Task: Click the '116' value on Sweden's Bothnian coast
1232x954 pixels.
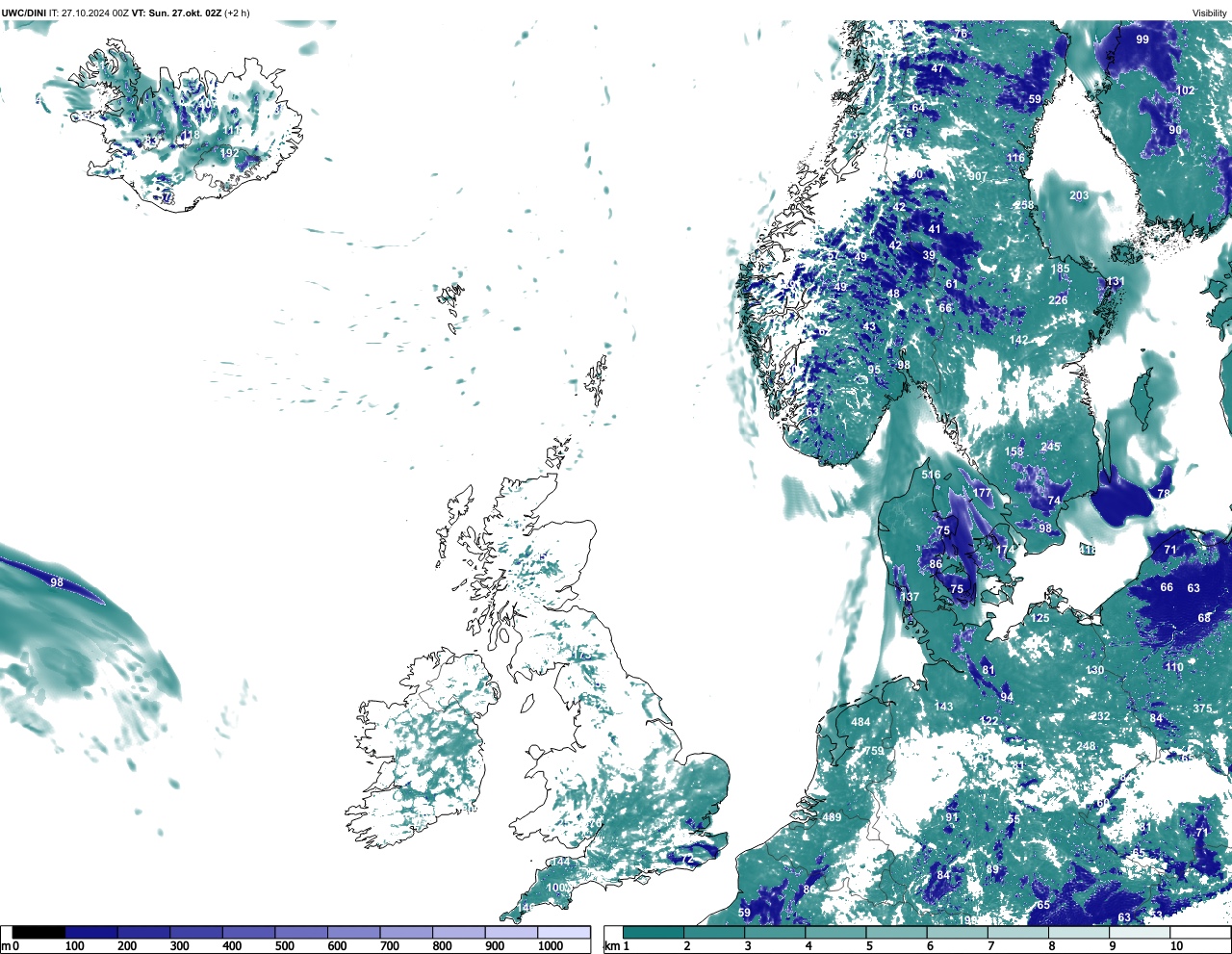Action: 1016,158
